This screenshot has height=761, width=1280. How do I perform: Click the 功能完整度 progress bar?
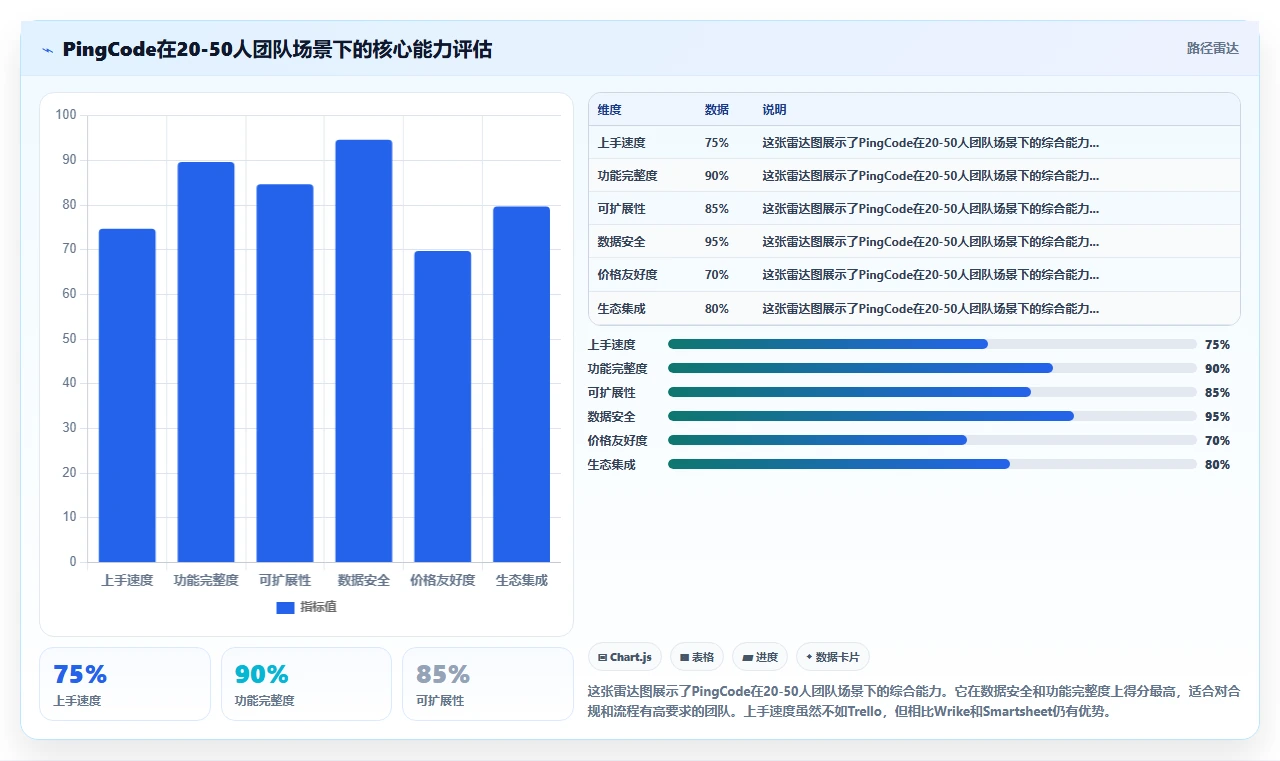(x=932, y=368)
